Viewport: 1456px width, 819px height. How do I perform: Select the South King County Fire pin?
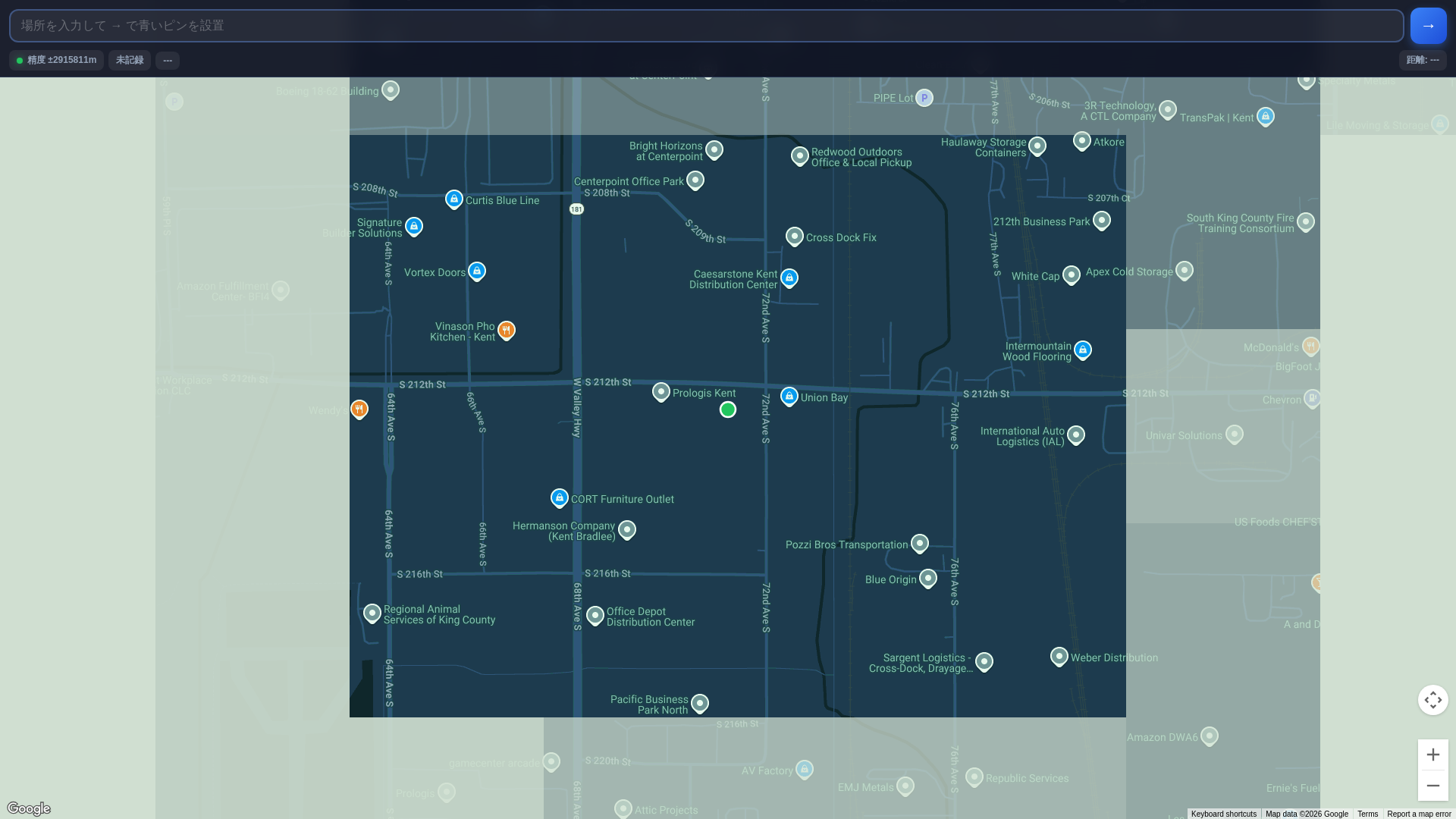1305,221
